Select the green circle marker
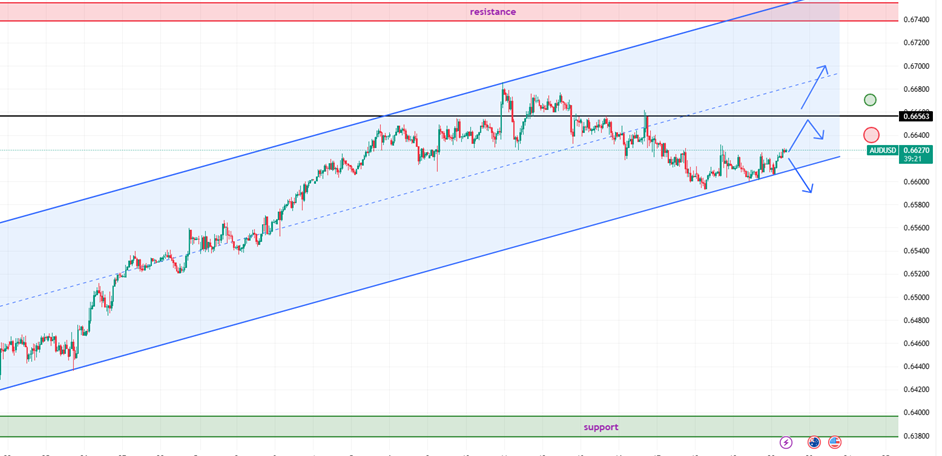Image resolution: width=942 pixels, height=456 pixels. [870, 100]
